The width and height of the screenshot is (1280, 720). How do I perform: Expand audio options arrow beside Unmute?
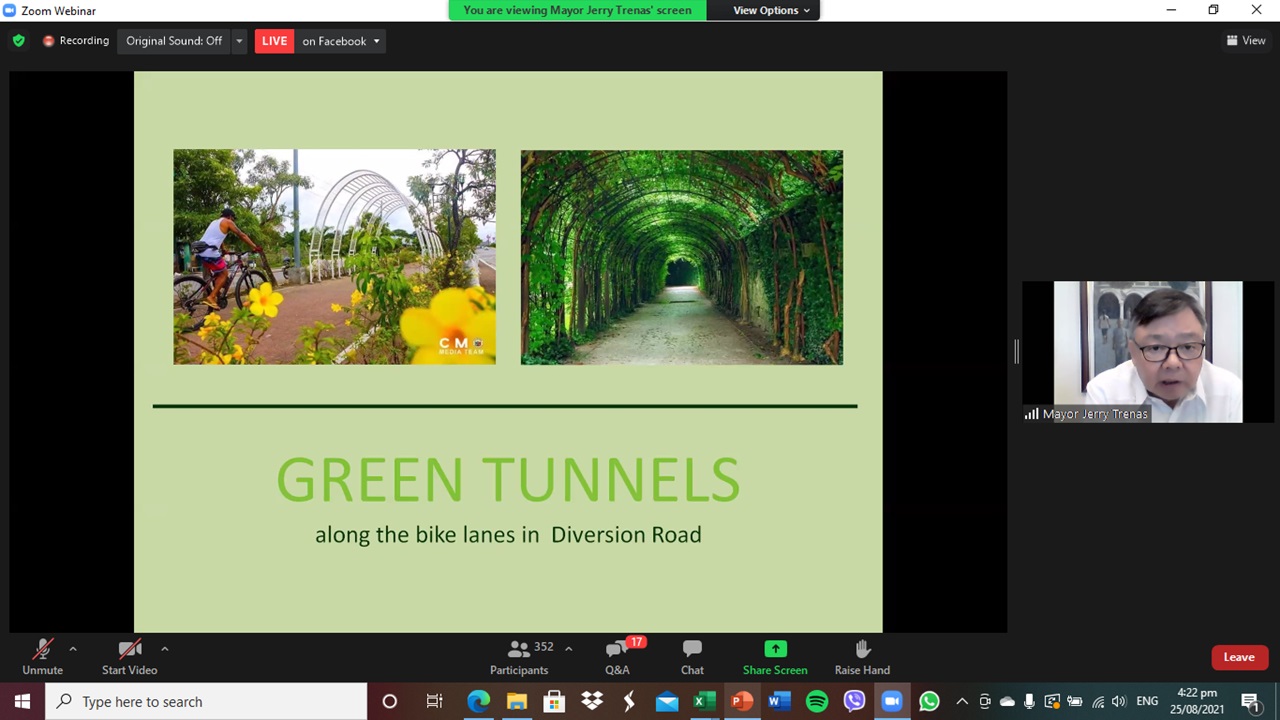[x=73, y=649]
